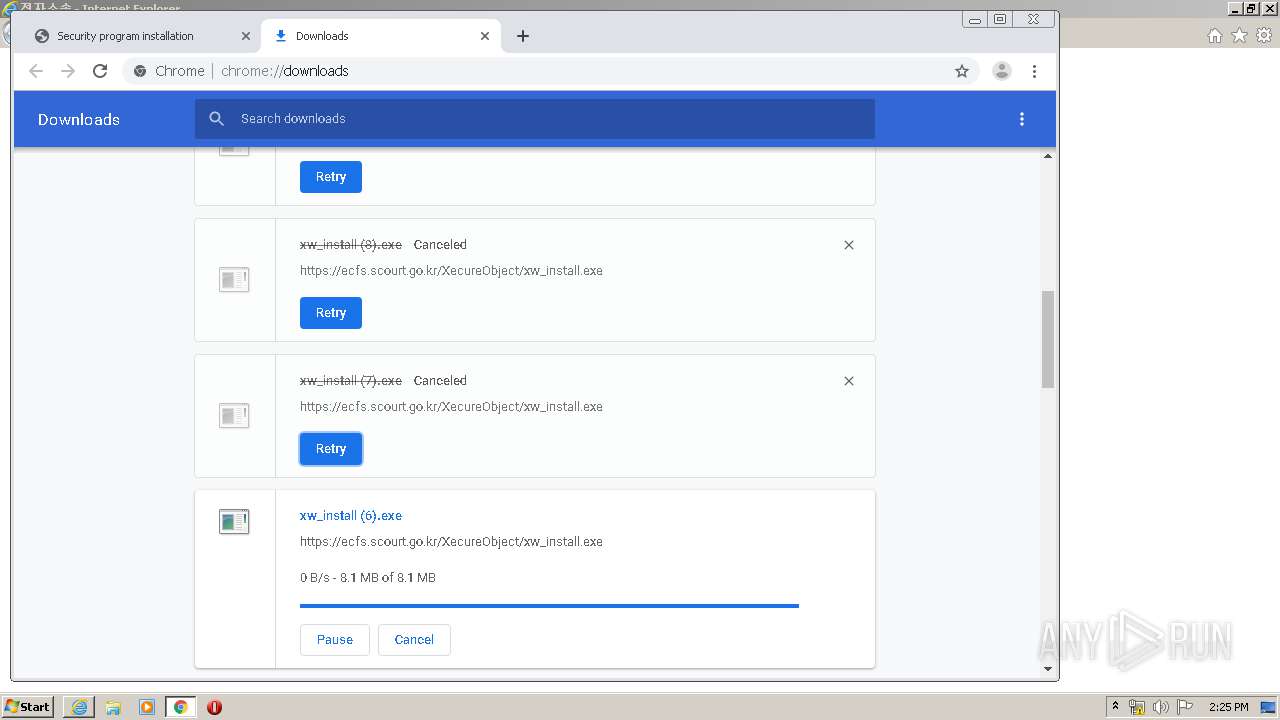The image size is (1280, 720).
Task: Retry the xw_install (8).exe download
Action: pos(331,313)
